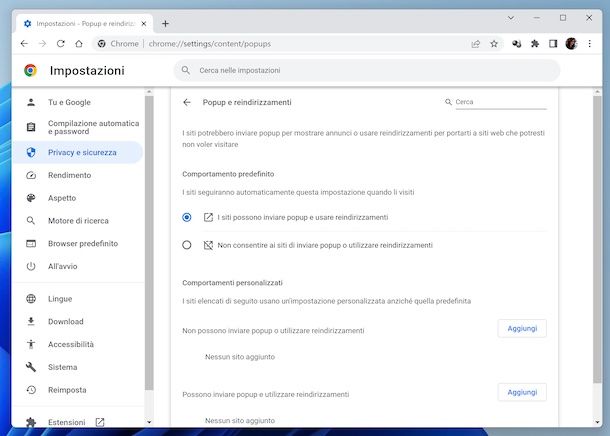
Task: Open the extensions puzzle icon in the toolbar
Action: (x=535, y=44)
